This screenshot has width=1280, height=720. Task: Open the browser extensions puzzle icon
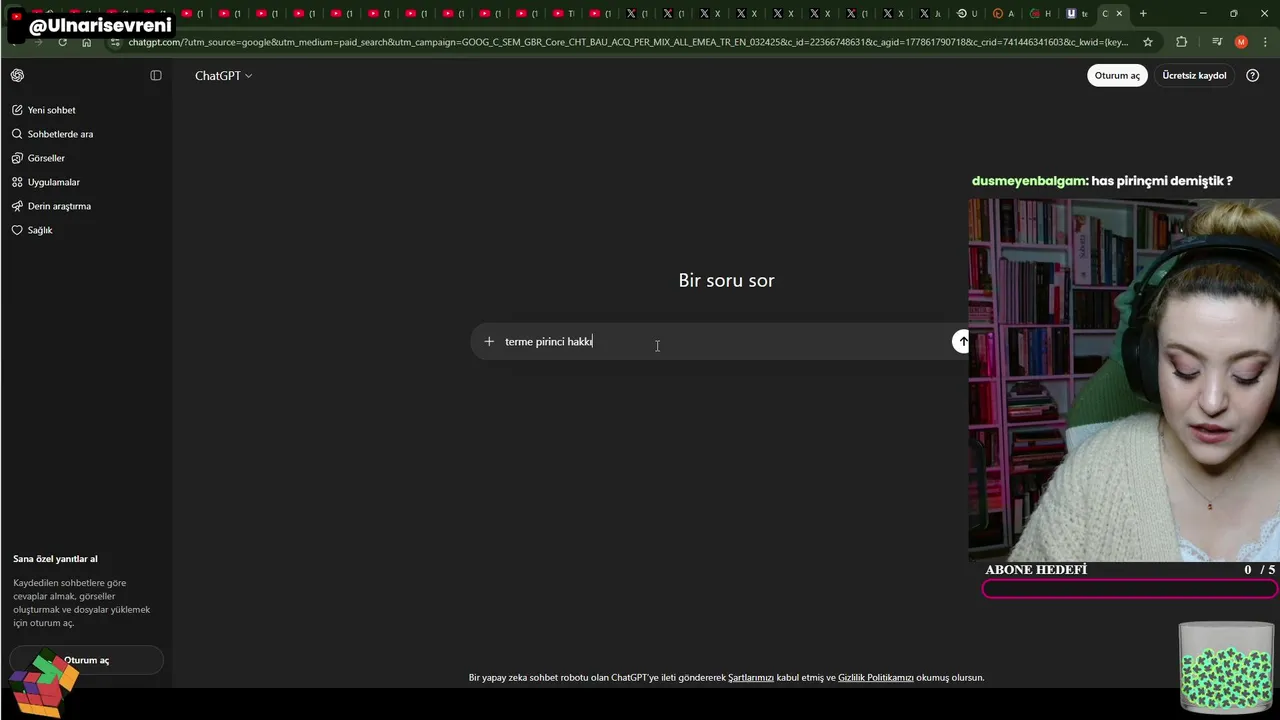[x=1182, y=42]
